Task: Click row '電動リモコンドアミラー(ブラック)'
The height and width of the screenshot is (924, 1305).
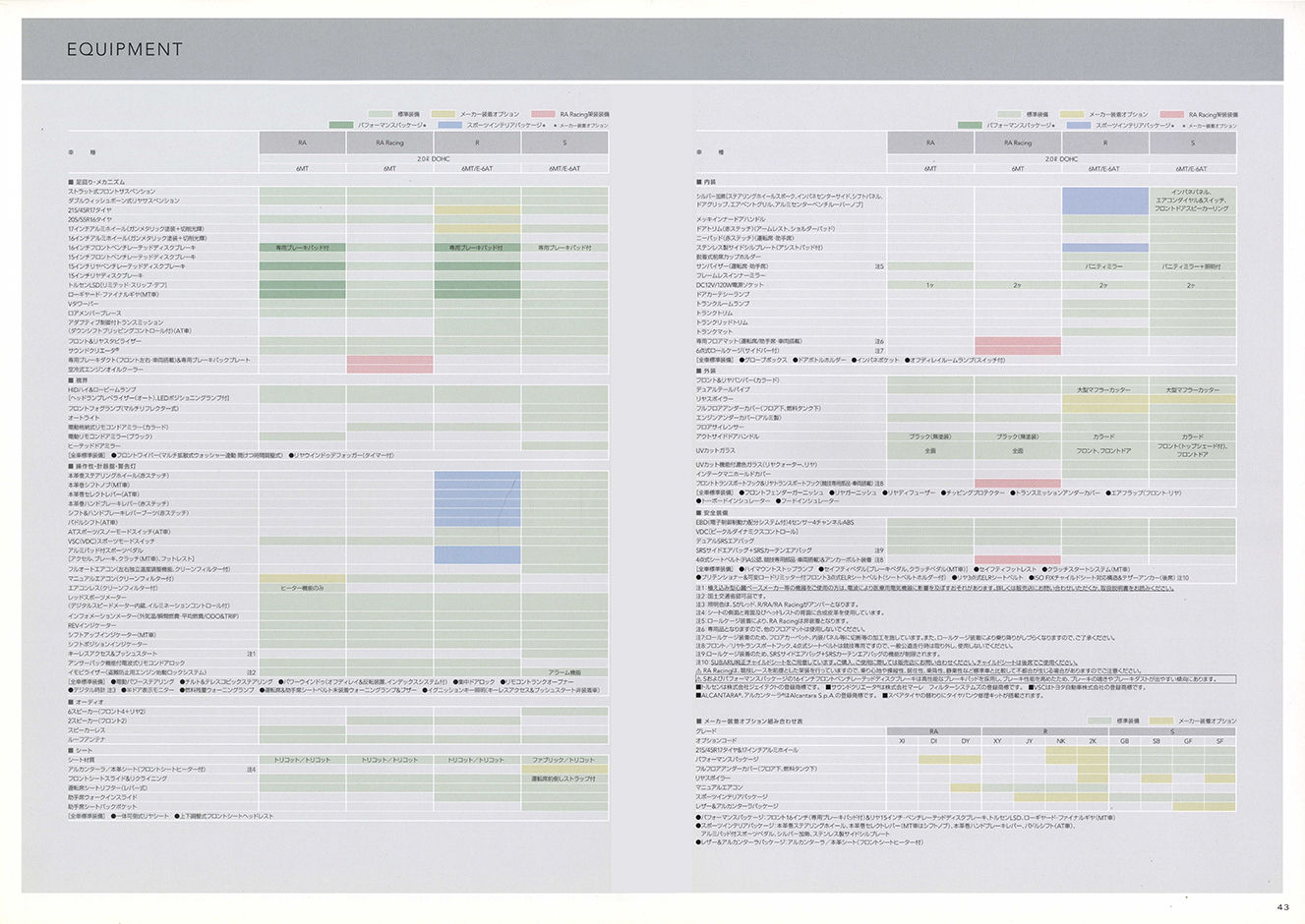Action: click(x=337, y=436)
